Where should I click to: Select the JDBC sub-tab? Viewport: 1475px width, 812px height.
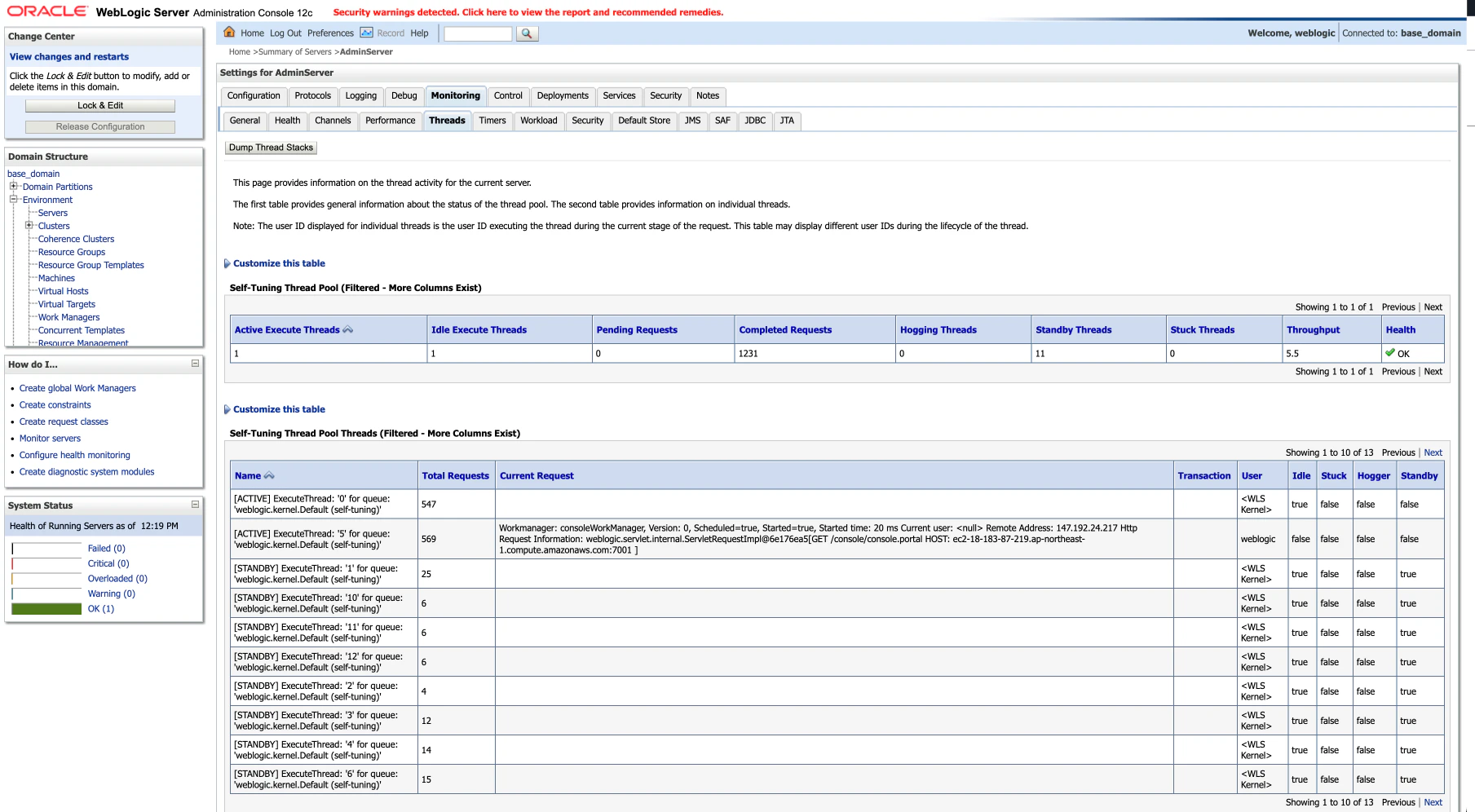755,121
